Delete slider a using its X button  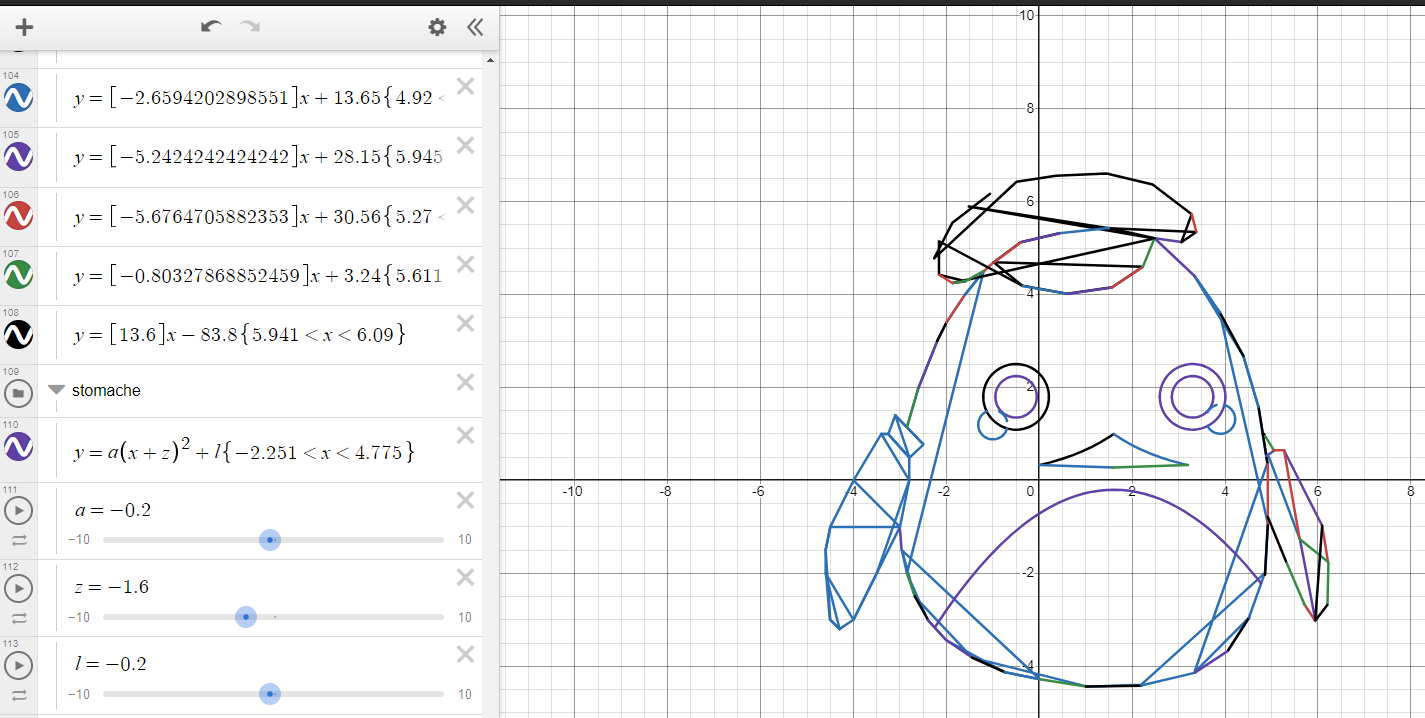pos(464,500)
